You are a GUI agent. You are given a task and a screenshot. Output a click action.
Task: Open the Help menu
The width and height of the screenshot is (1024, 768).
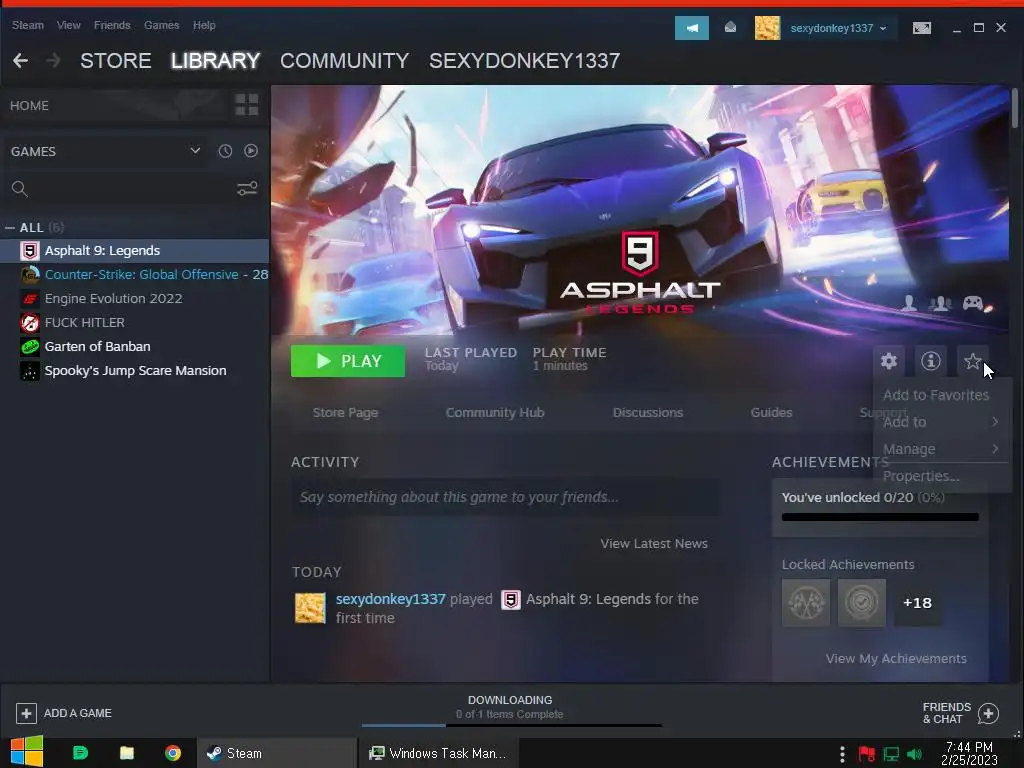[204, 25]
